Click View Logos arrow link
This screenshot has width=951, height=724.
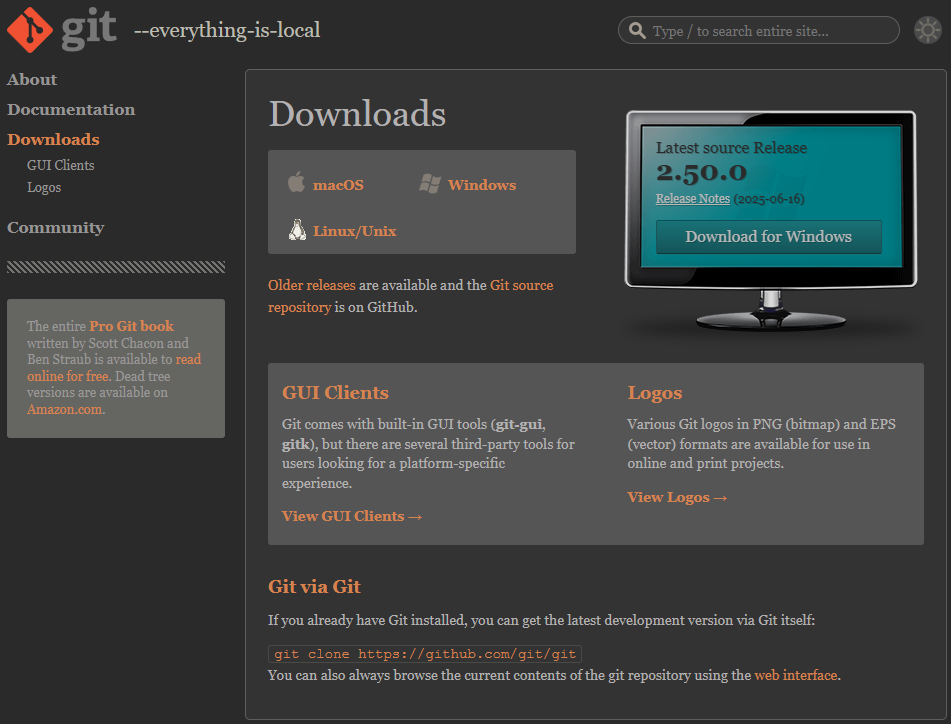coord(677,497)
